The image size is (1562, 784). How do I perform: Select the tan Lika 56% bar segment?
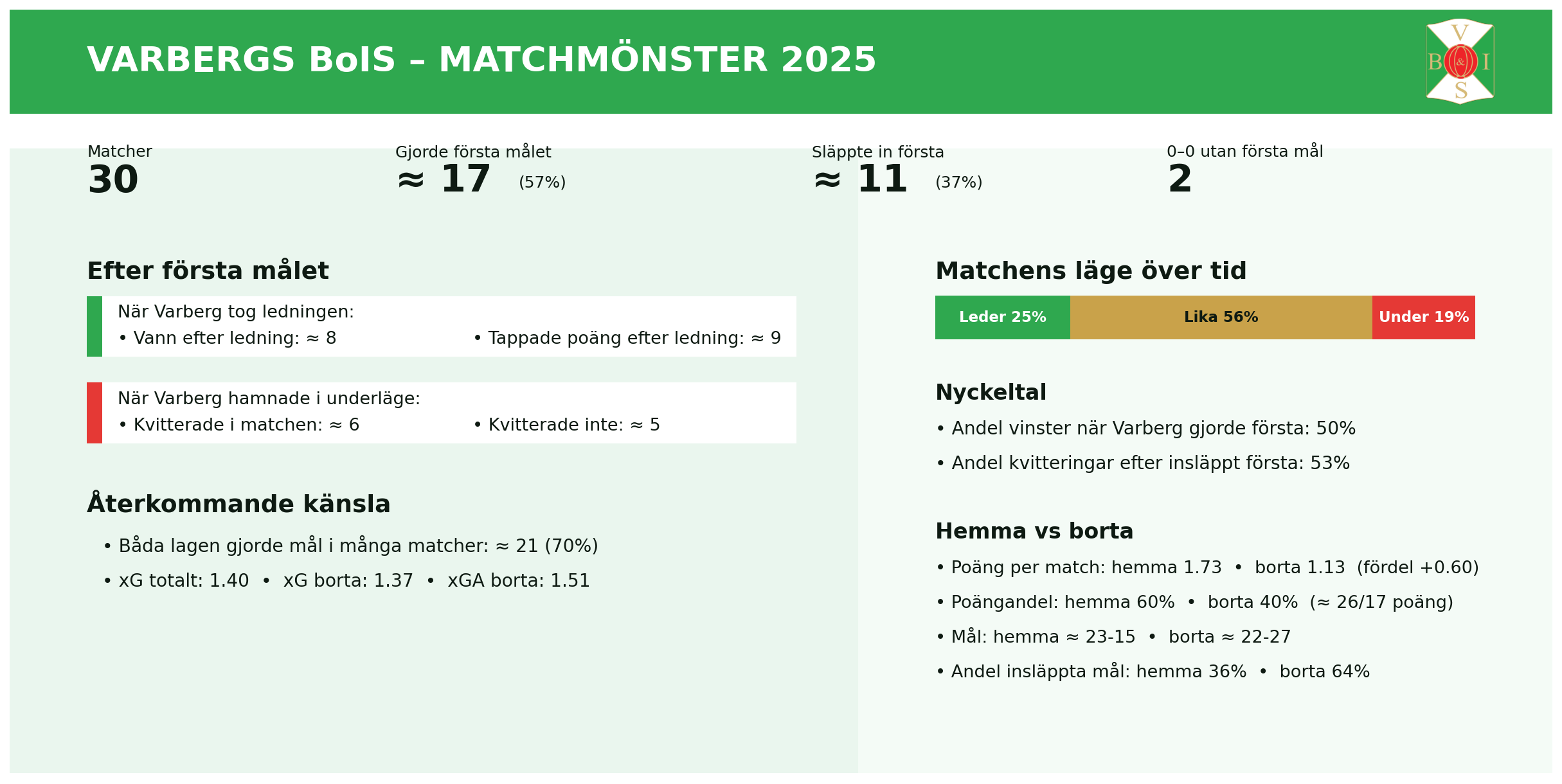1221,317
